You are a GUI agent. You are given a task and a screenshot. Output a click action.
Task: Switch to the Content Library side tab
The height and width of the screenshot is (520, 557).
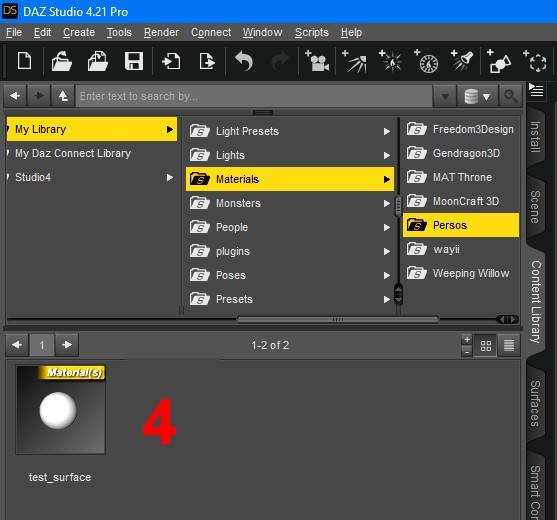point(535,302)
